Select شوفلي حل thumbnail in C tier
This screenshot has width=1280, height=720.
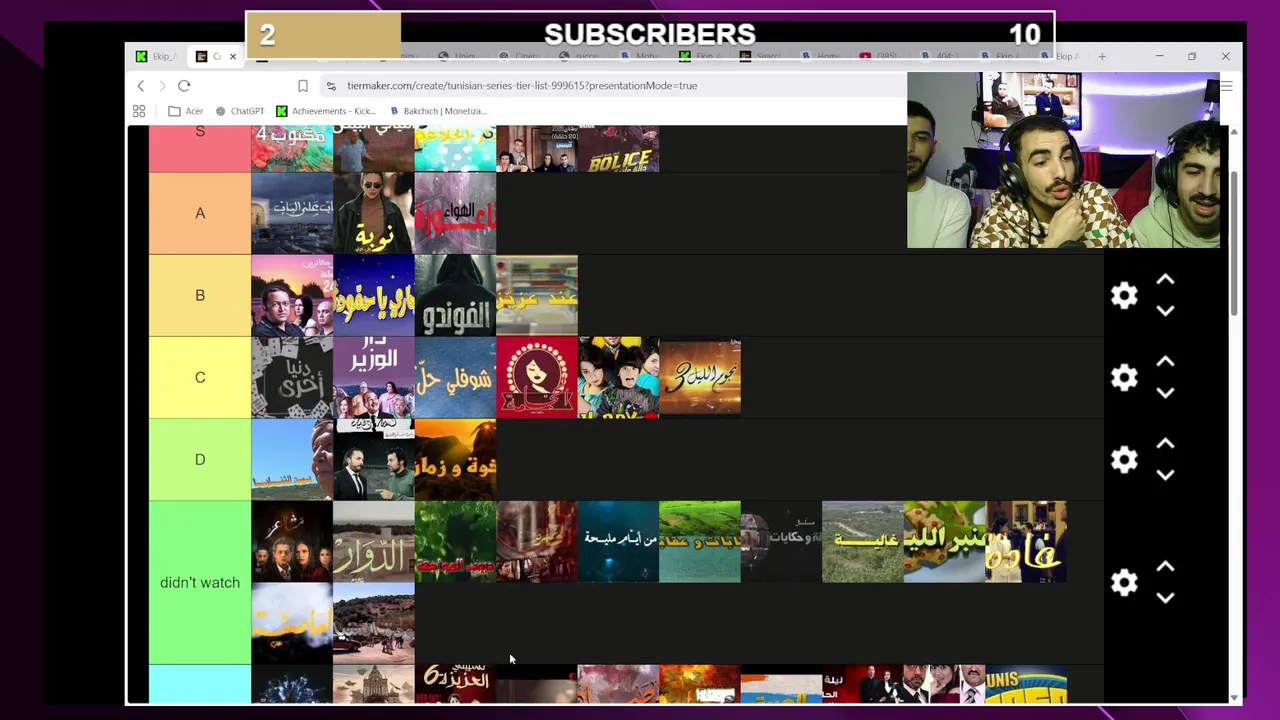tap(455, 377)
